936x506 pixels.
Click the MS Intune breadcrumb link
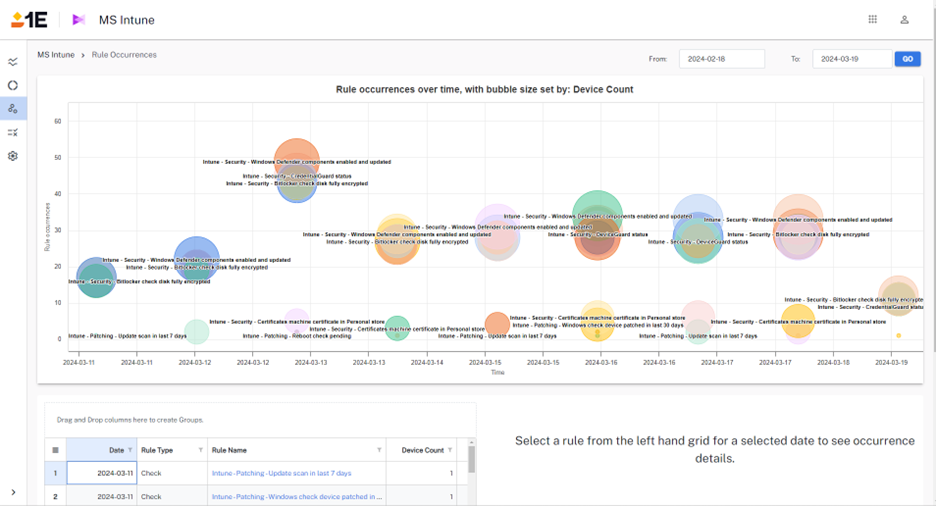(x=56, y=55)
